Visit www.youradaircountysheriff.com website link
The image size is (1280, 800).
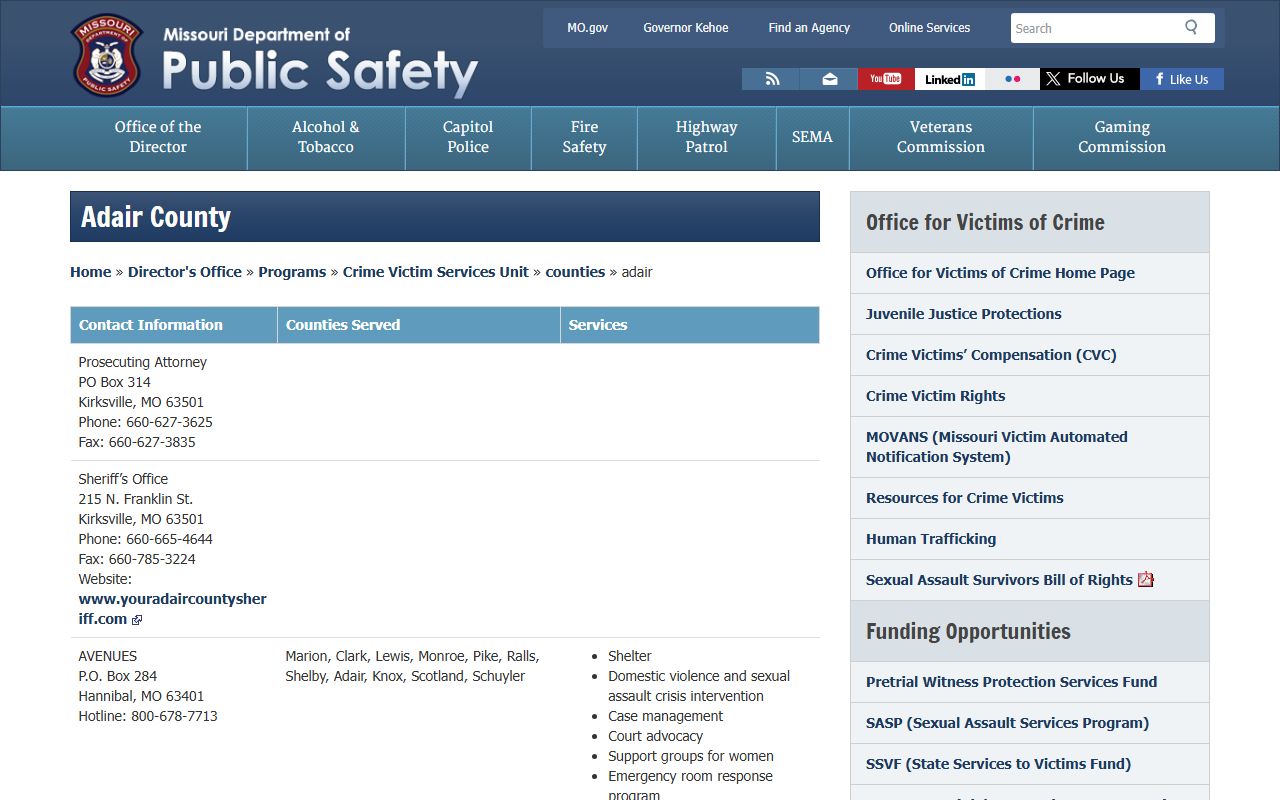[173, 609]
